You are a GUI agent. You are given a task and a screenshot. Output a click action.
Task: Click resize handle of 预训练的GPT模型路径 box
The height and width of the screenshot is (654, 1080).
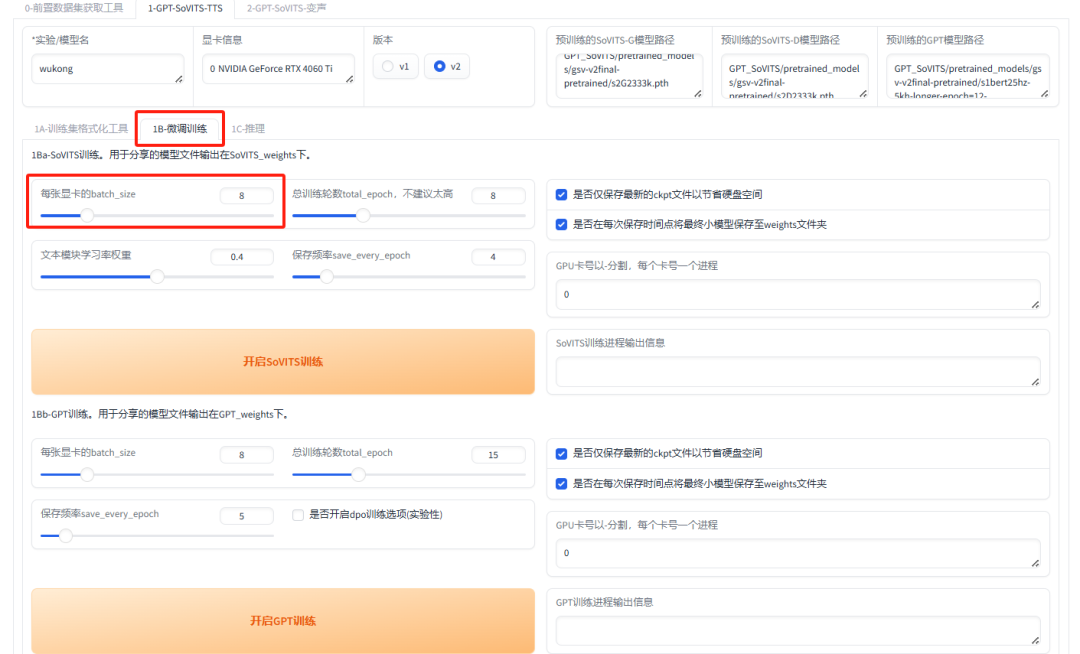(1045, 93)
